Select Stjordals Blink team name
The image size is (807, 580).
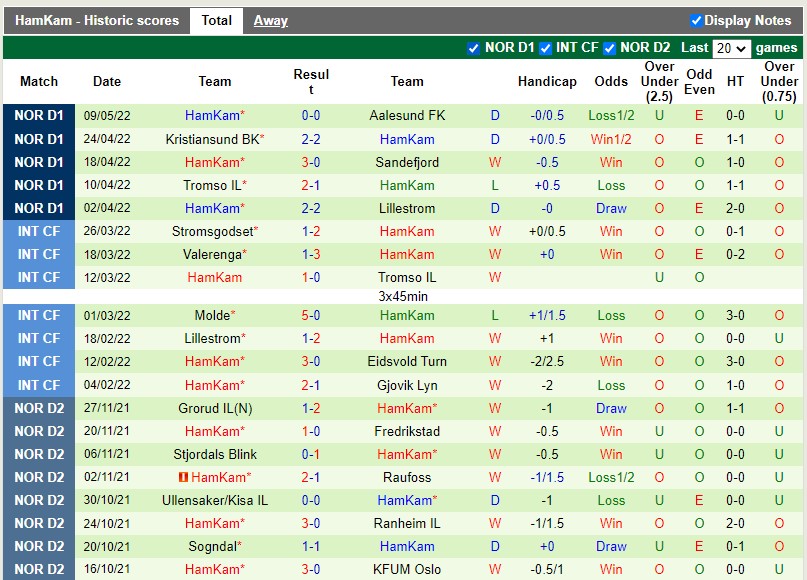coord(215,454)
